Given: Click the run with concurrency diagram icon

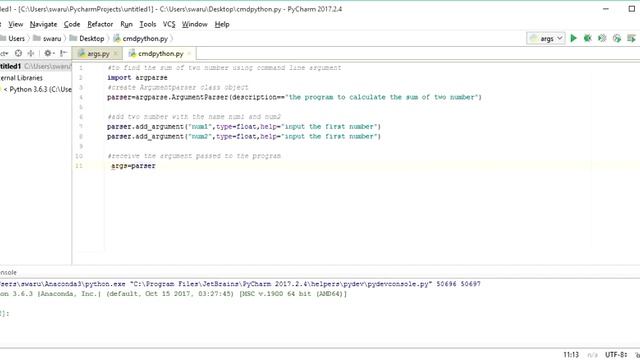Looking at the screenshot, I should (631, 38).
